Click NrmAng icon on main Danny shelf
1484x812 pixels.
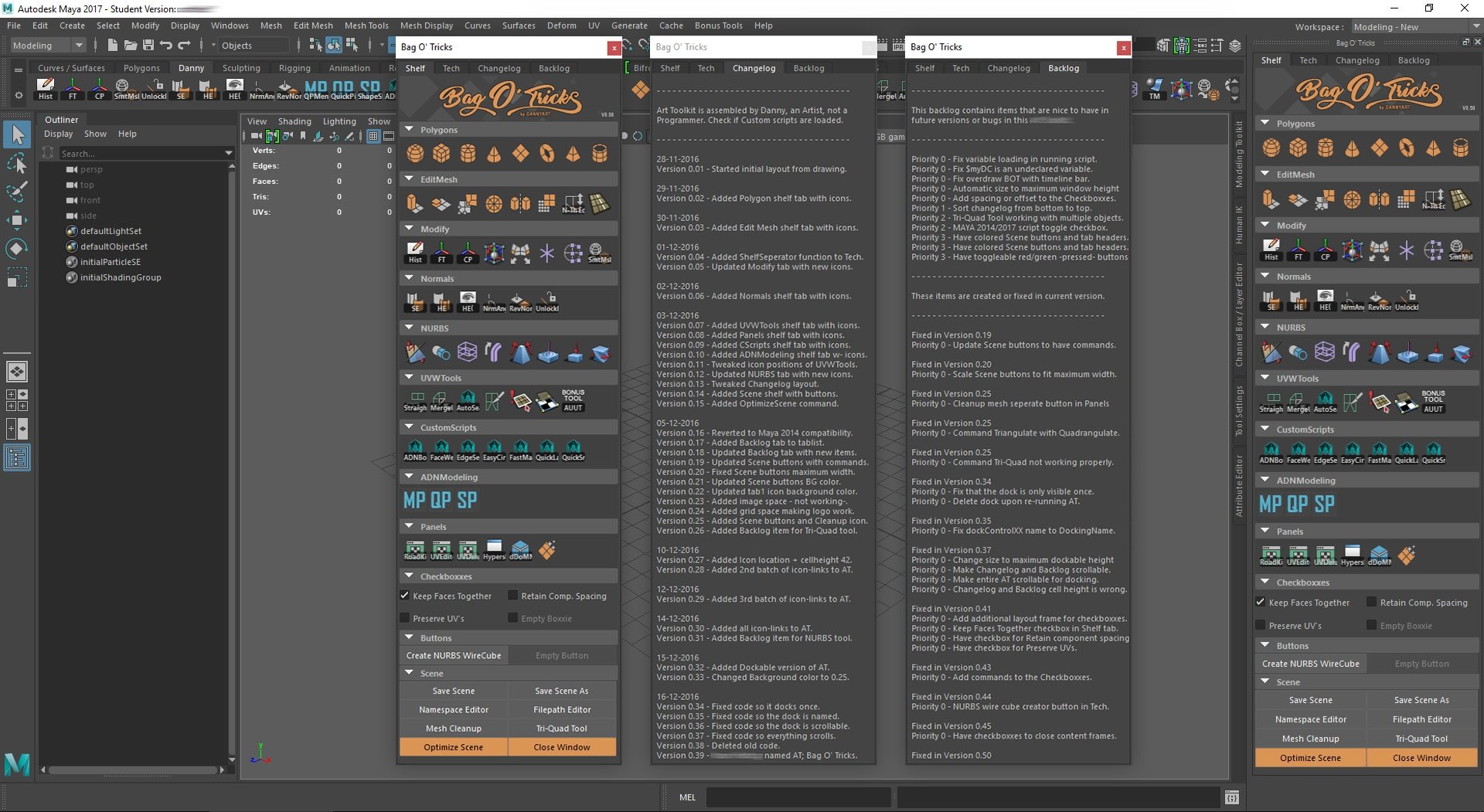[x=261, y=90]
